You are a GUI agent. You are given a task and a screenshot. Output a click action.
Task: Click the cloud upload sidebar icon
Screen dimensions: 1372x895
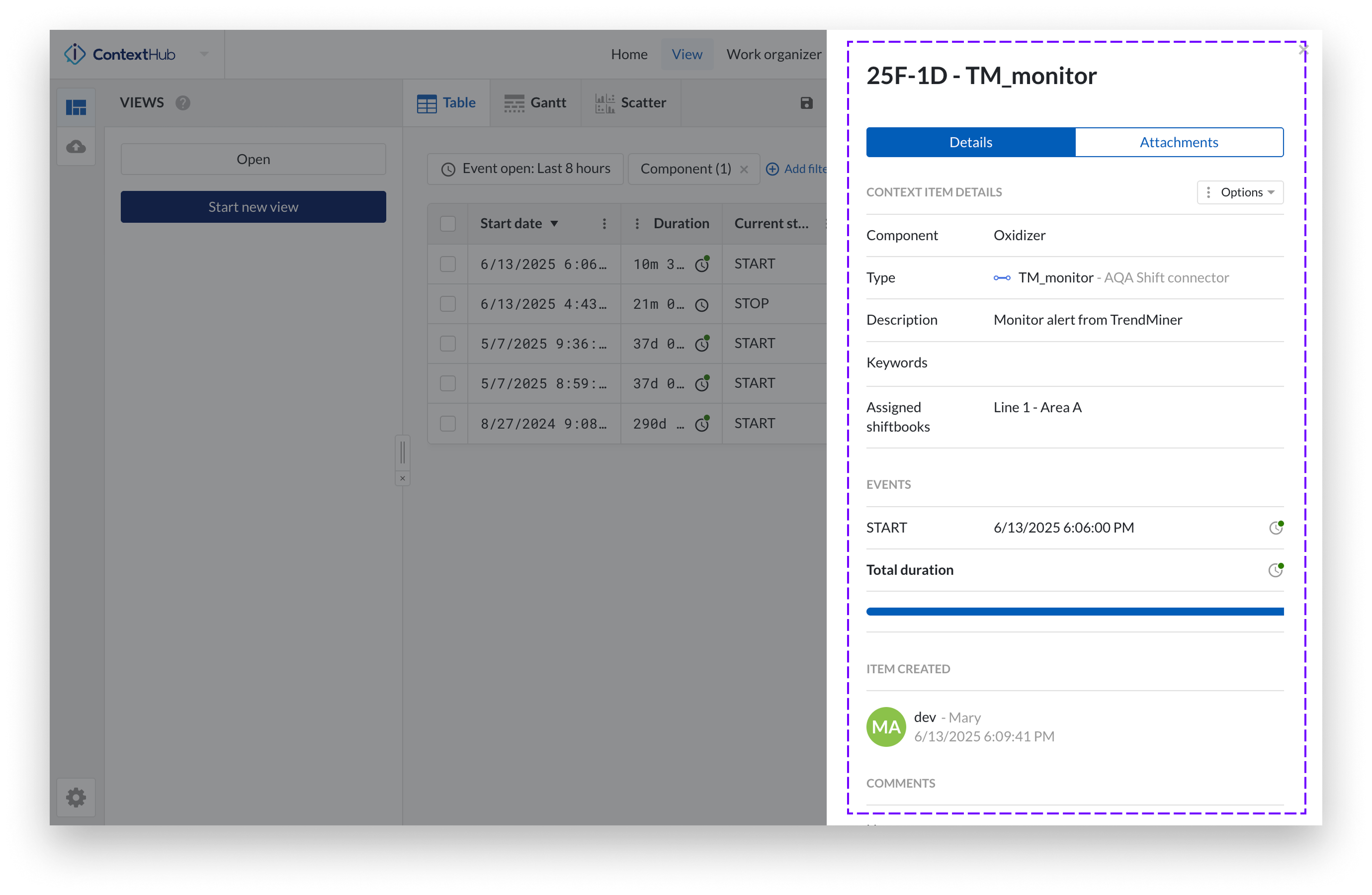point(76,147)
